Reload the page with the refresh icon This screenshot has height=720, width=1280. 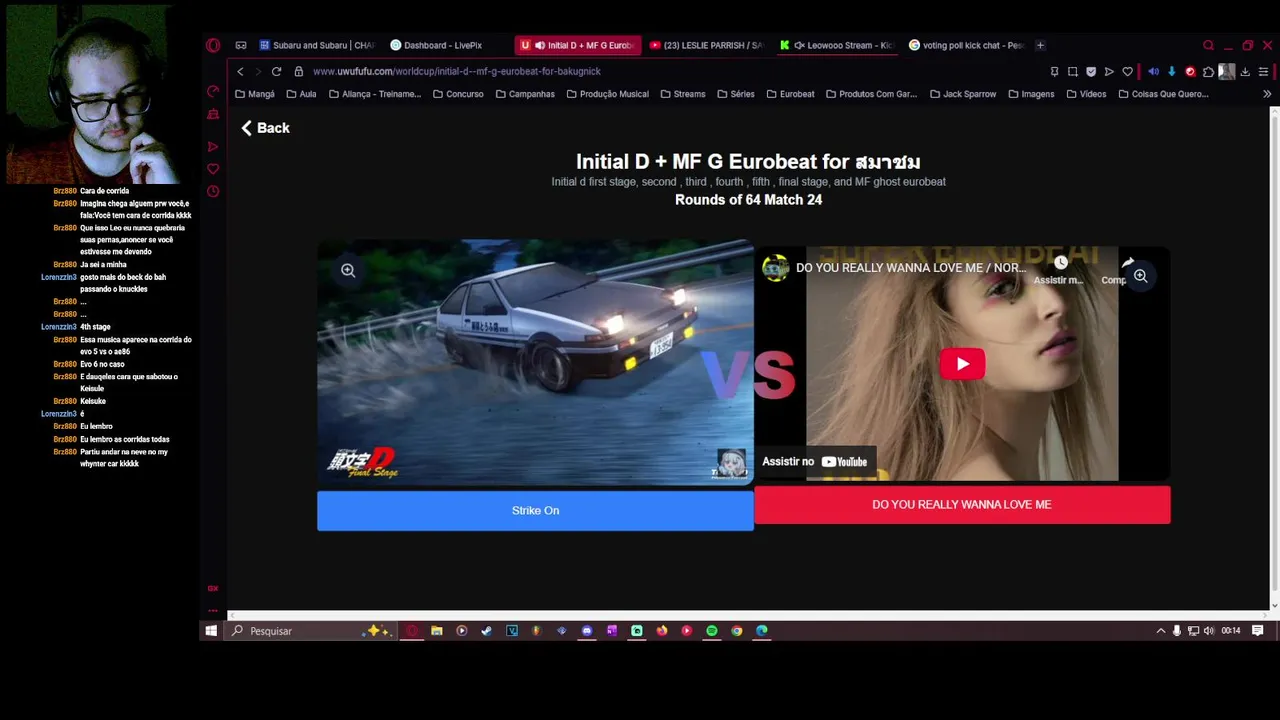[276, 71]
